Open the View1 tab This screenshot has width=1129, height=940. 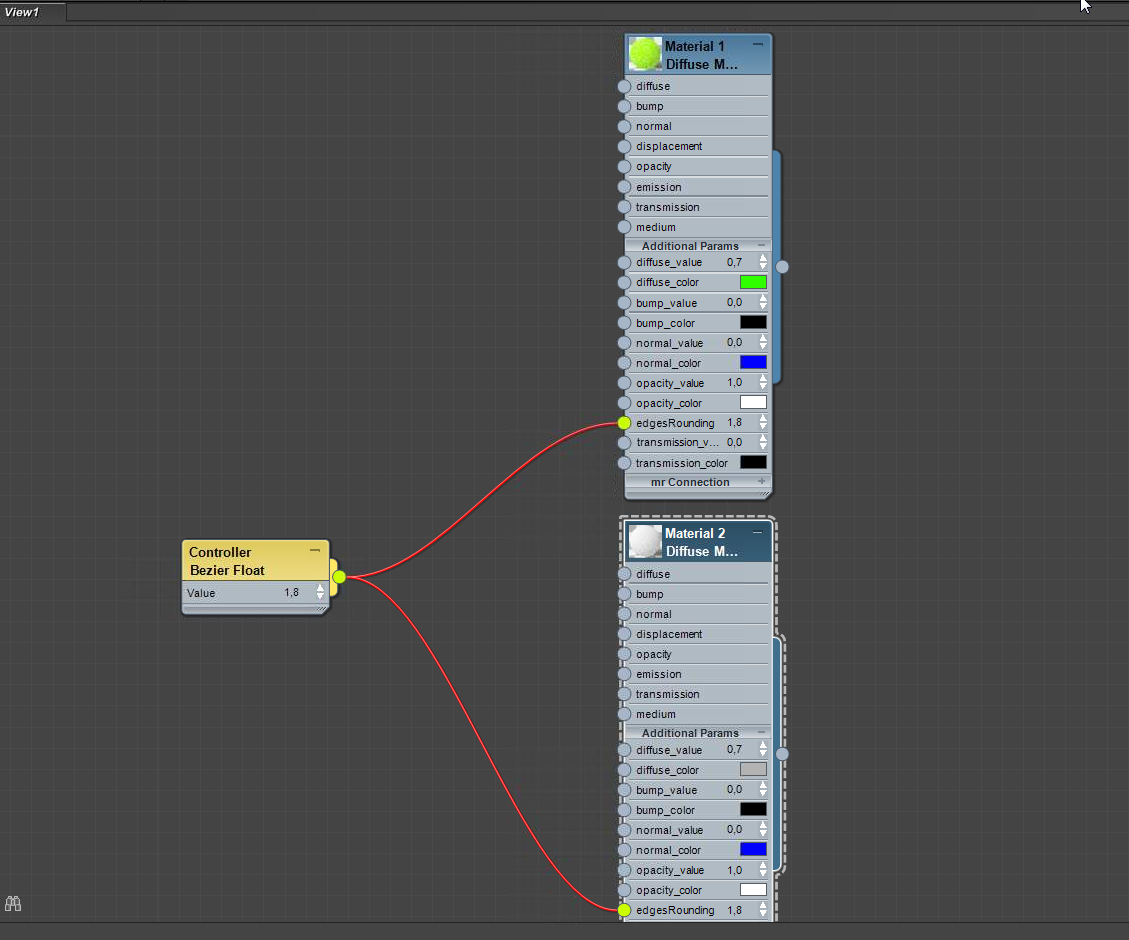coord(32,12)
